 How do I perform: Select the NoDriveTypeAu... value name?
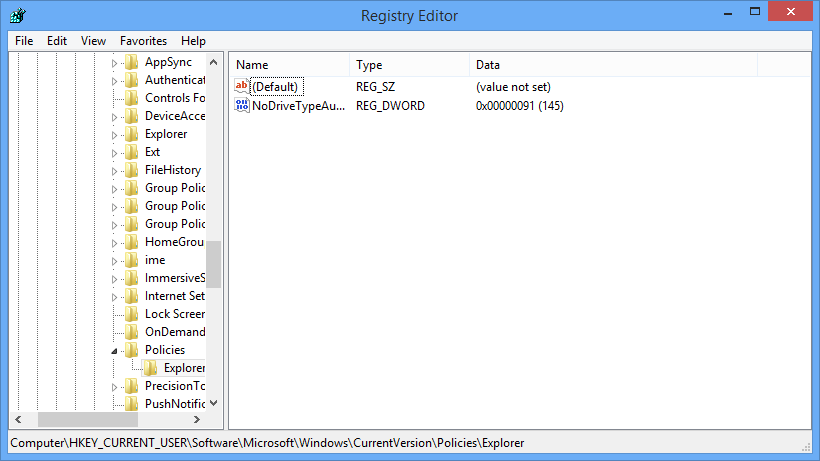(299, 106)
